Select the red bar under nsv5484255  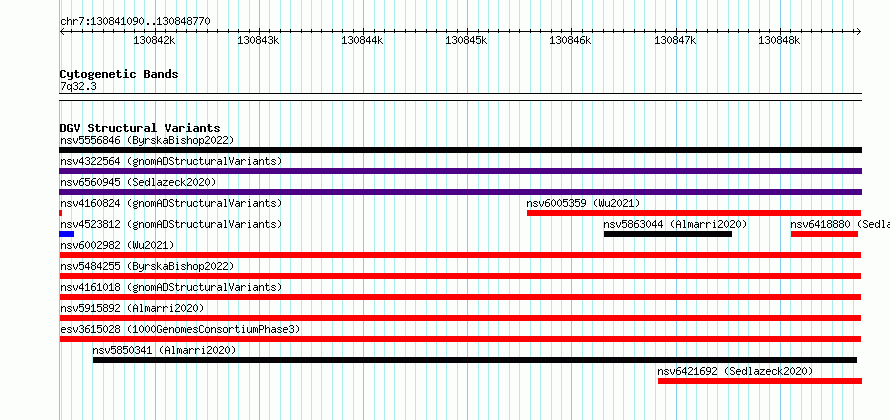(460, 276)
